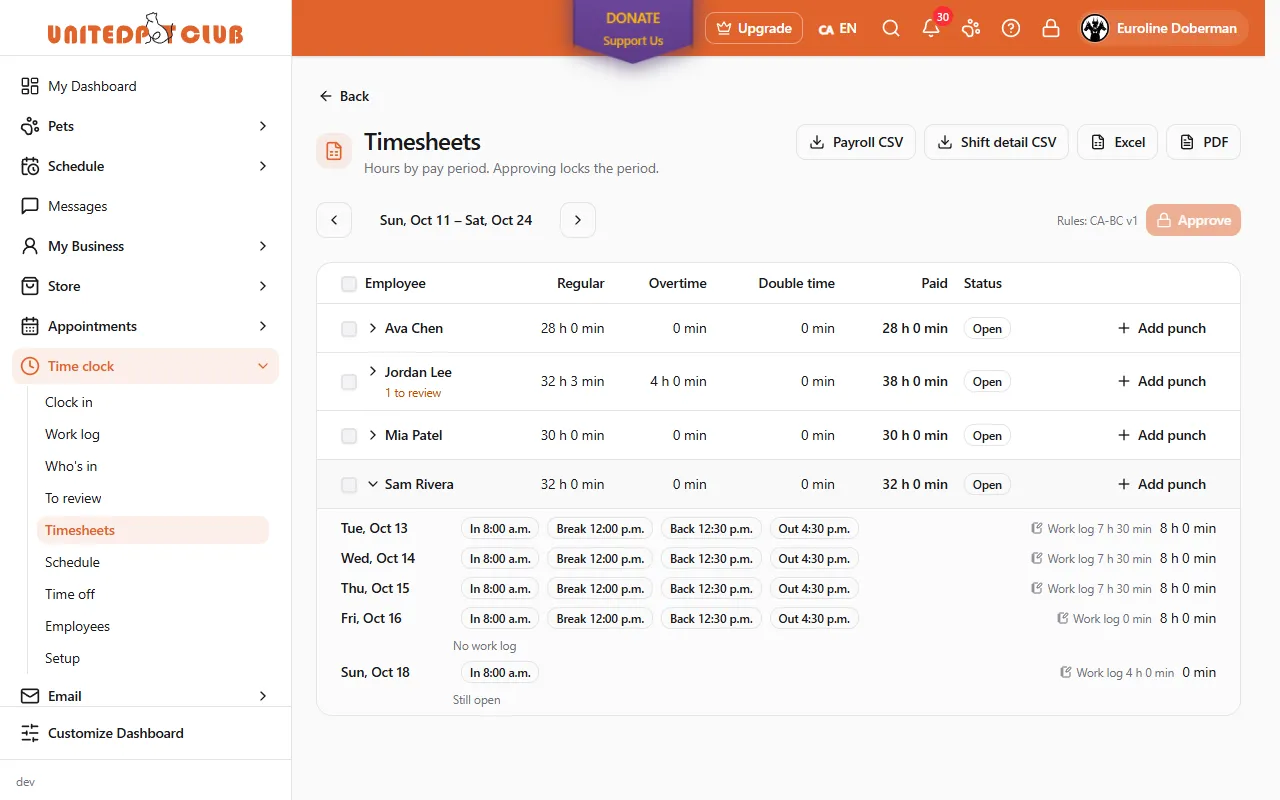Image resolution: width=1280 pixels, height=800 pixels.
Task: Click the My Dashboard grid icon
Action: coord(30,86)
